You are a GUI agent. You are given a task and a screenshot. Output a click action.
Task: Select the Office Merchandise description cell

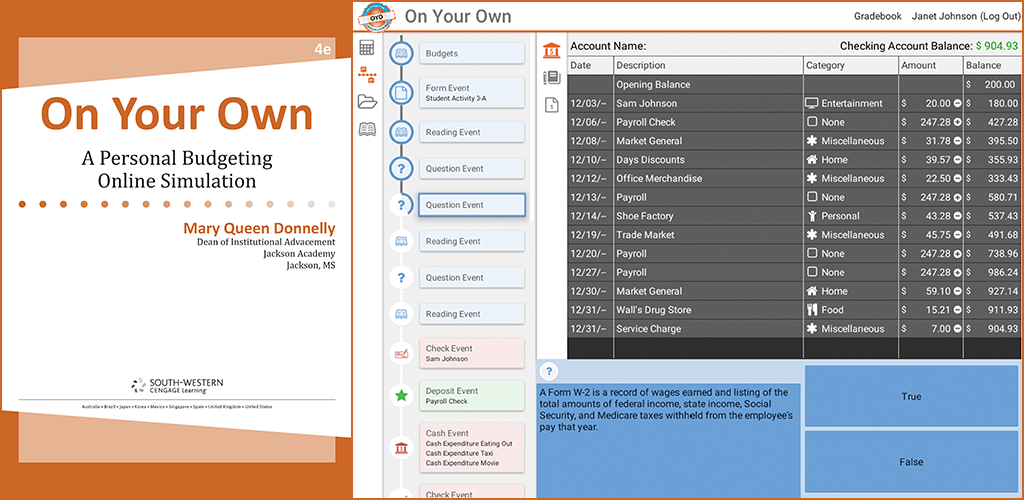coord(709,179)
